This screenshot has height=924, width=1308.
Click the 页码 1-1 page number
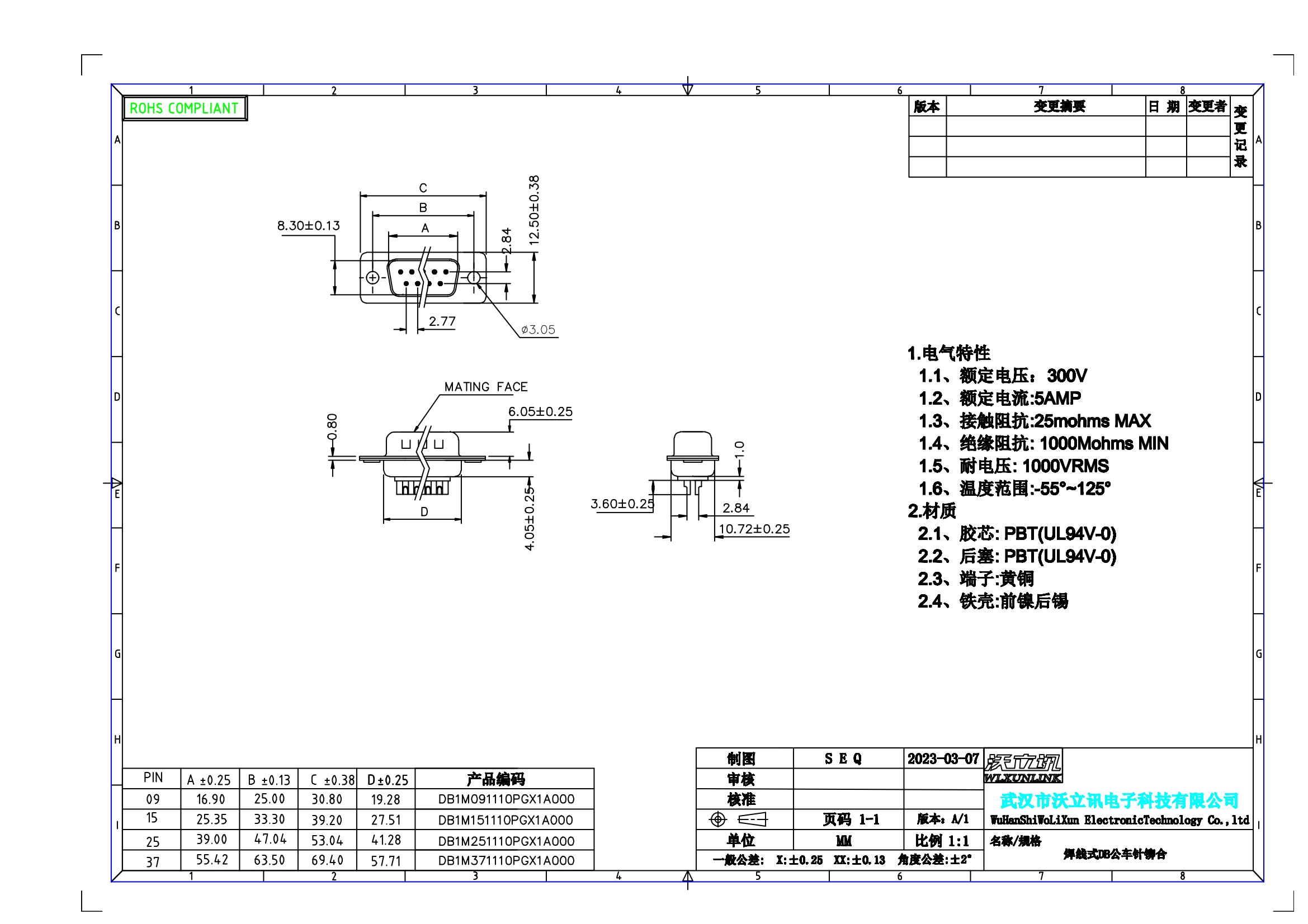click(x=851, y=819)
